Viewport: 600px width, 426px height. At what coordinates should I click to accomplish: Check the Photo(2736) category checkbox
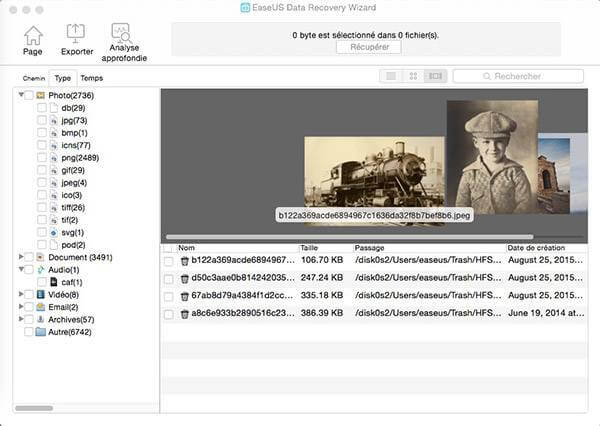pos(29,95)
